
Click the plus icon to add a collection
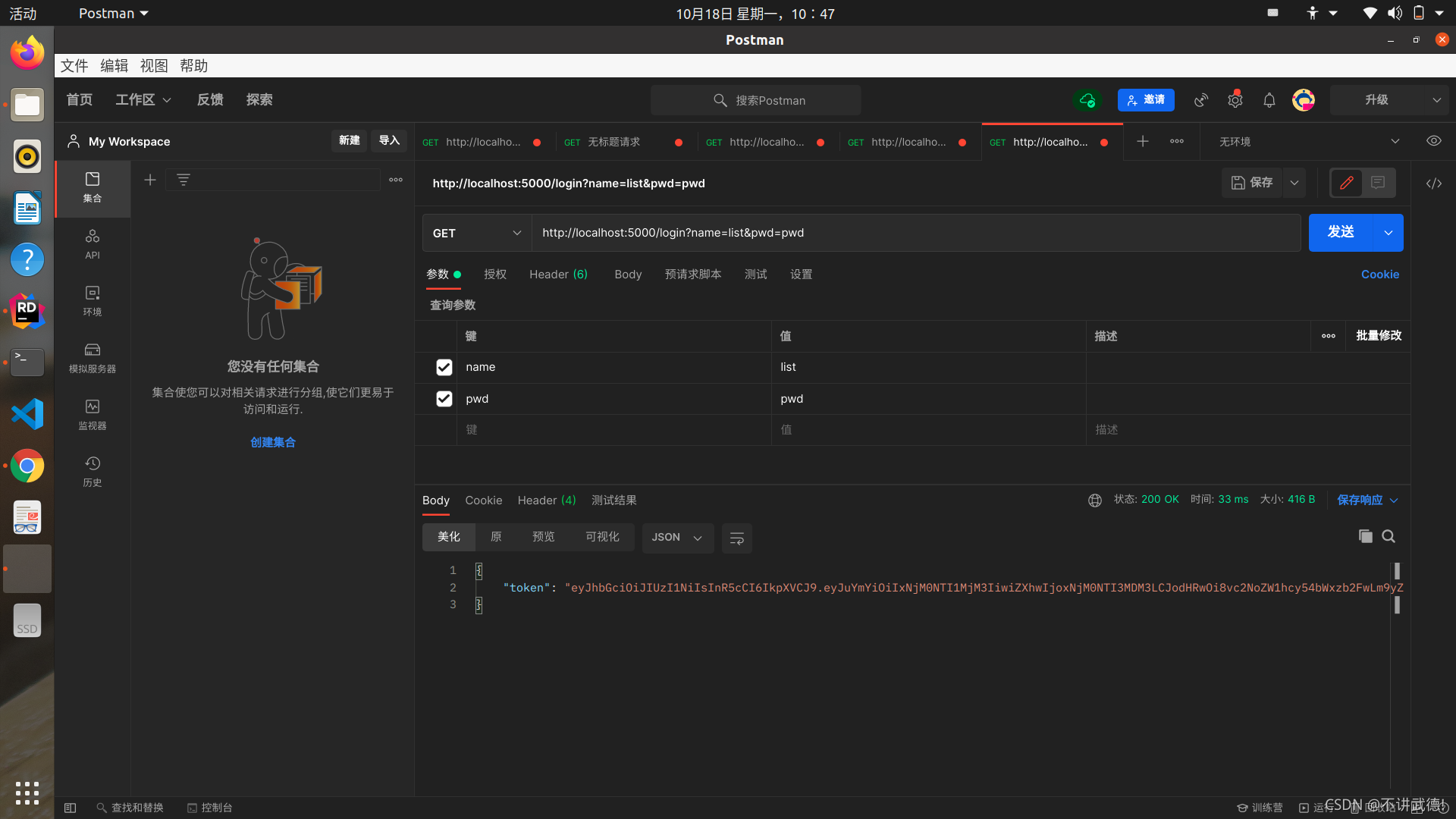150,180
